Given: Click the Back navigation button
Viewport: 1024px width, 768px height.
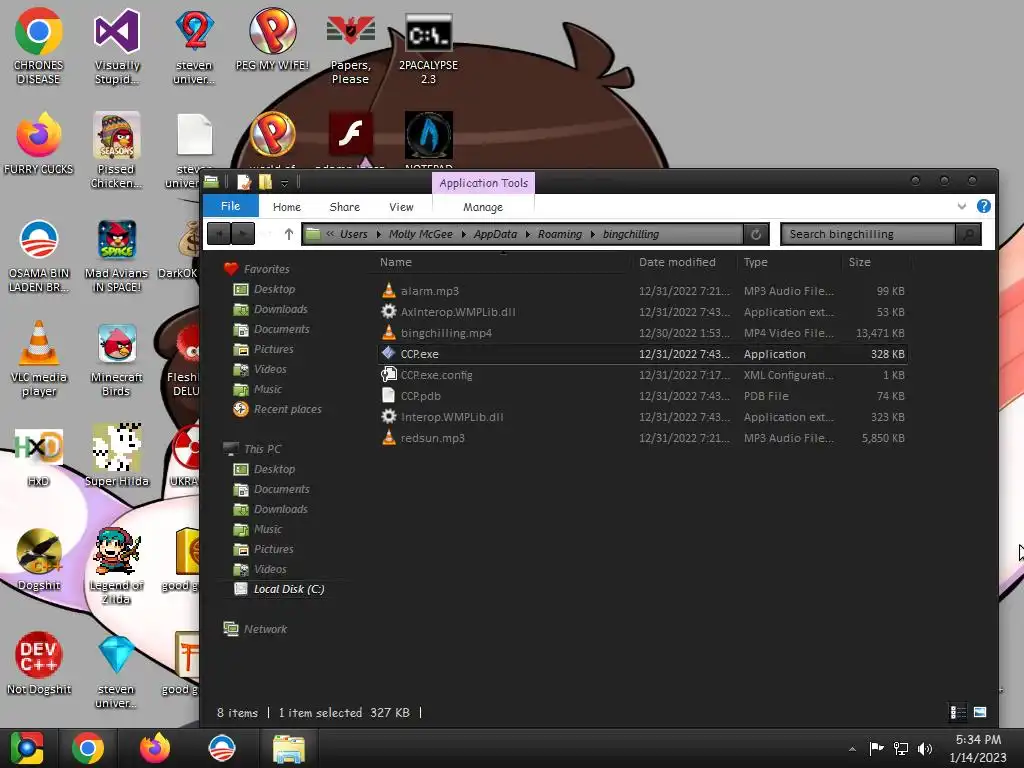Looking at the screenshot, I should (x=219, y=234).
